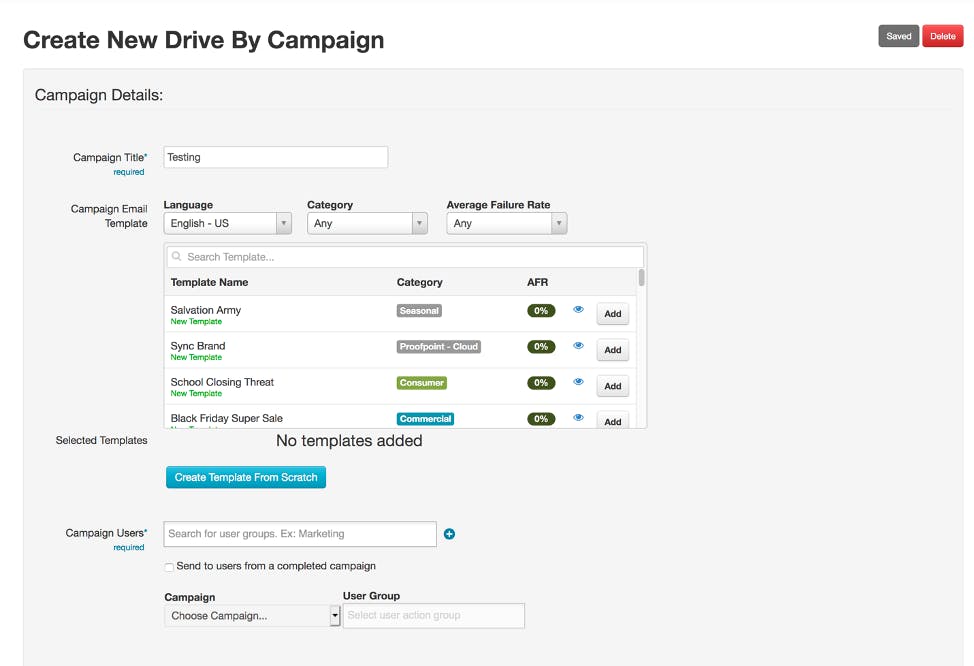Viewport: 974px width, 666px height.
Task: Preview the Sync Brand template eye icon
Action: (x=578, y=346)
